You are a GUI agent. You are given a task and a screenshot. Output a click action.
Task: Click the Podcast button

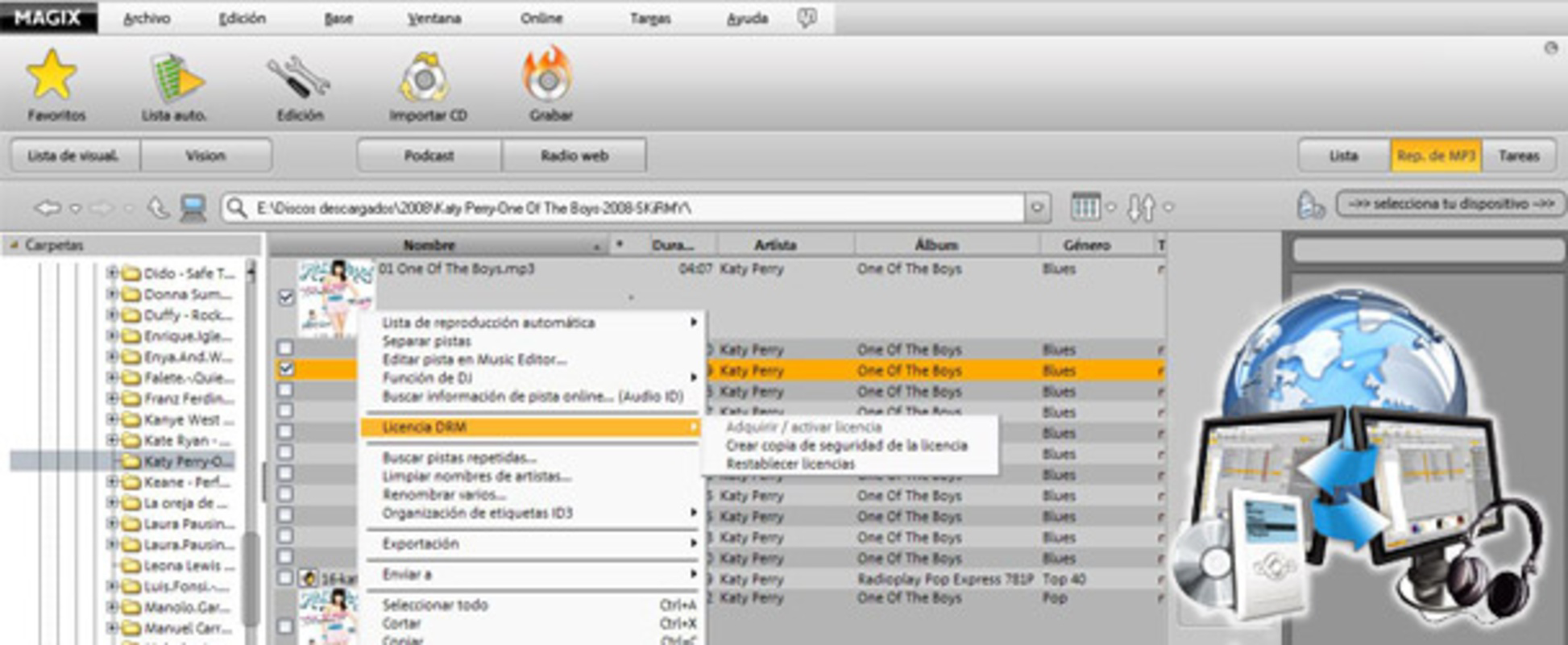[429, 156]
